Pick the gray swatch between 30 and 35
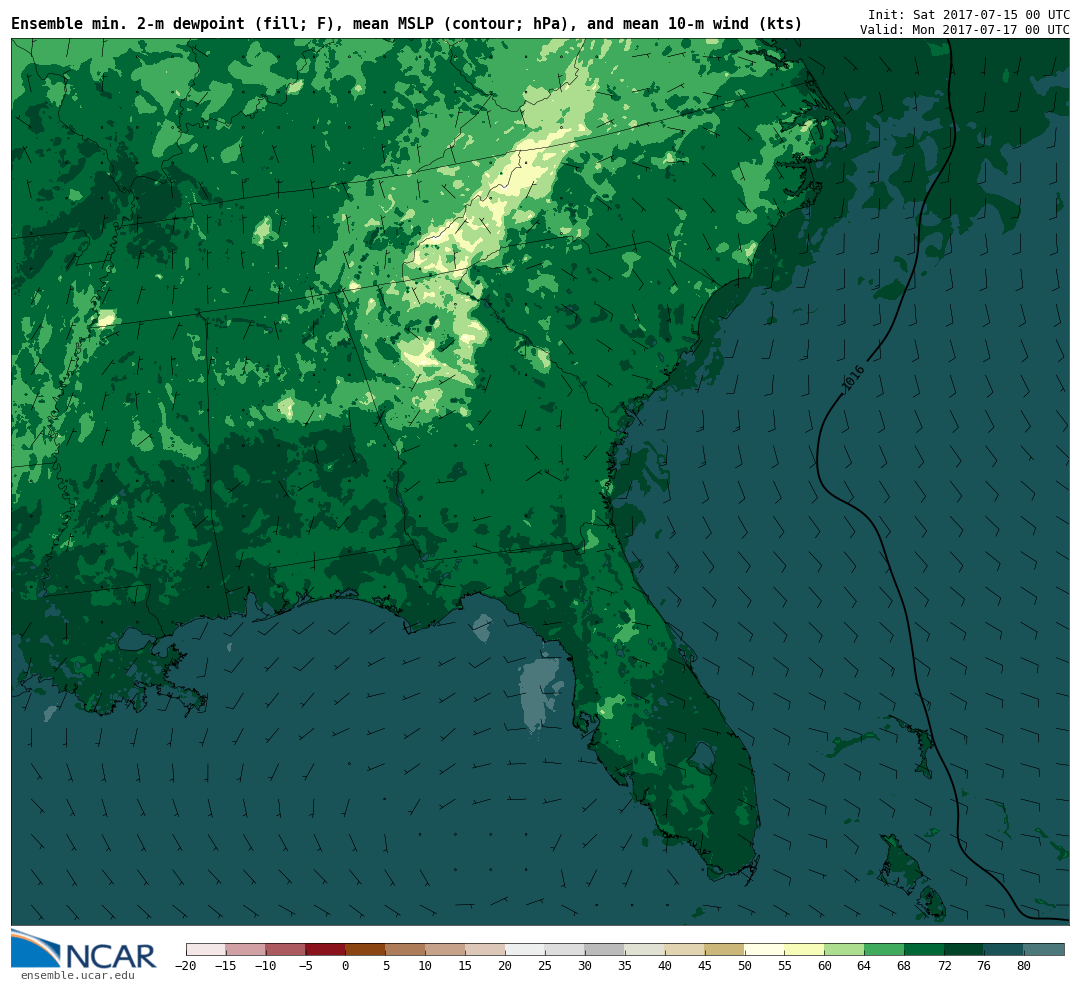Viewport: 1080px width, 988px height. tap(605, 949)
